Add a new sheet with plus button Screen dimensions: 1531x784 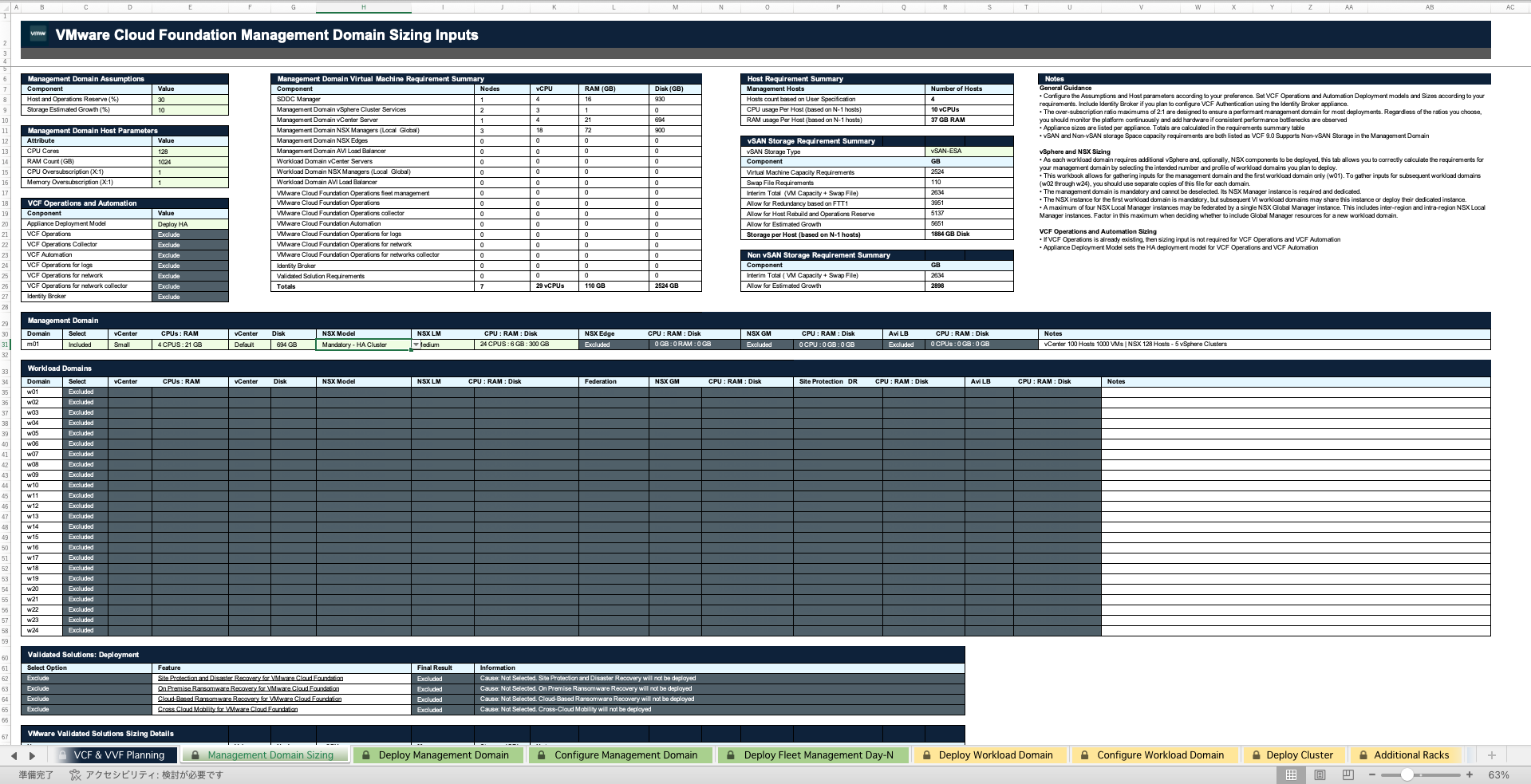tap(1491, 755)
